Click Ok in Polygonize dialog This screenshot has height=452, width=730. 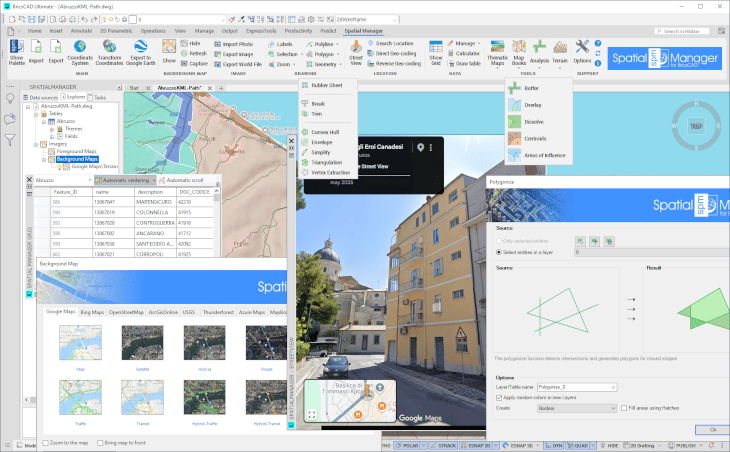(x=712, y=430)
